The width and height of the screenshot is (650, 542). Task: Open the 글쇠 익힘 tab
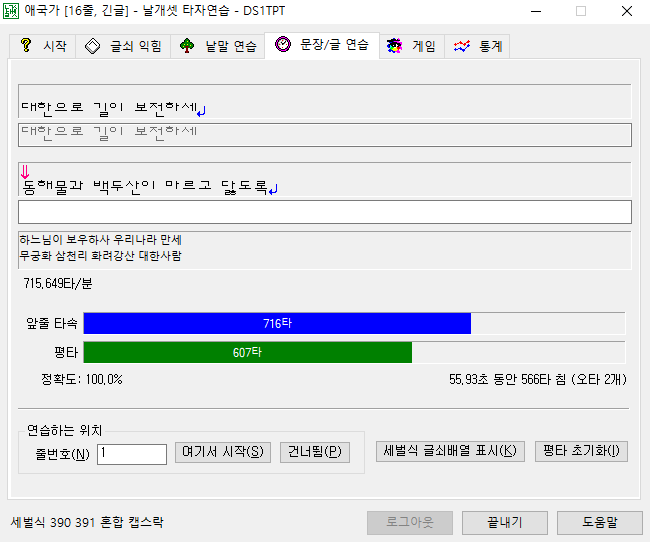(123, 46)
